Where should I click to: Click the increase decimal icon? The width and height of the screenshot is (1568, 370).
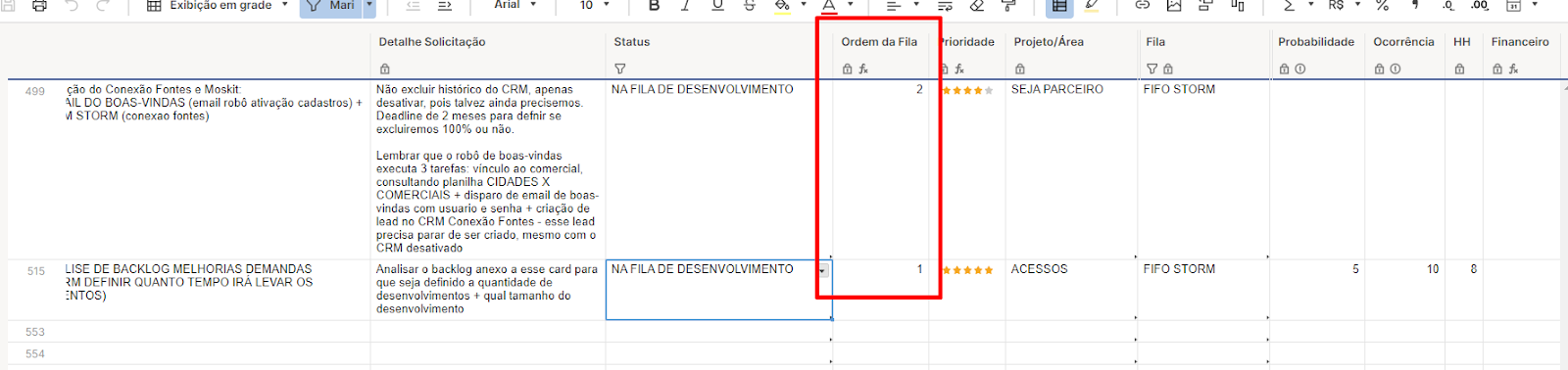point(1480,5)
